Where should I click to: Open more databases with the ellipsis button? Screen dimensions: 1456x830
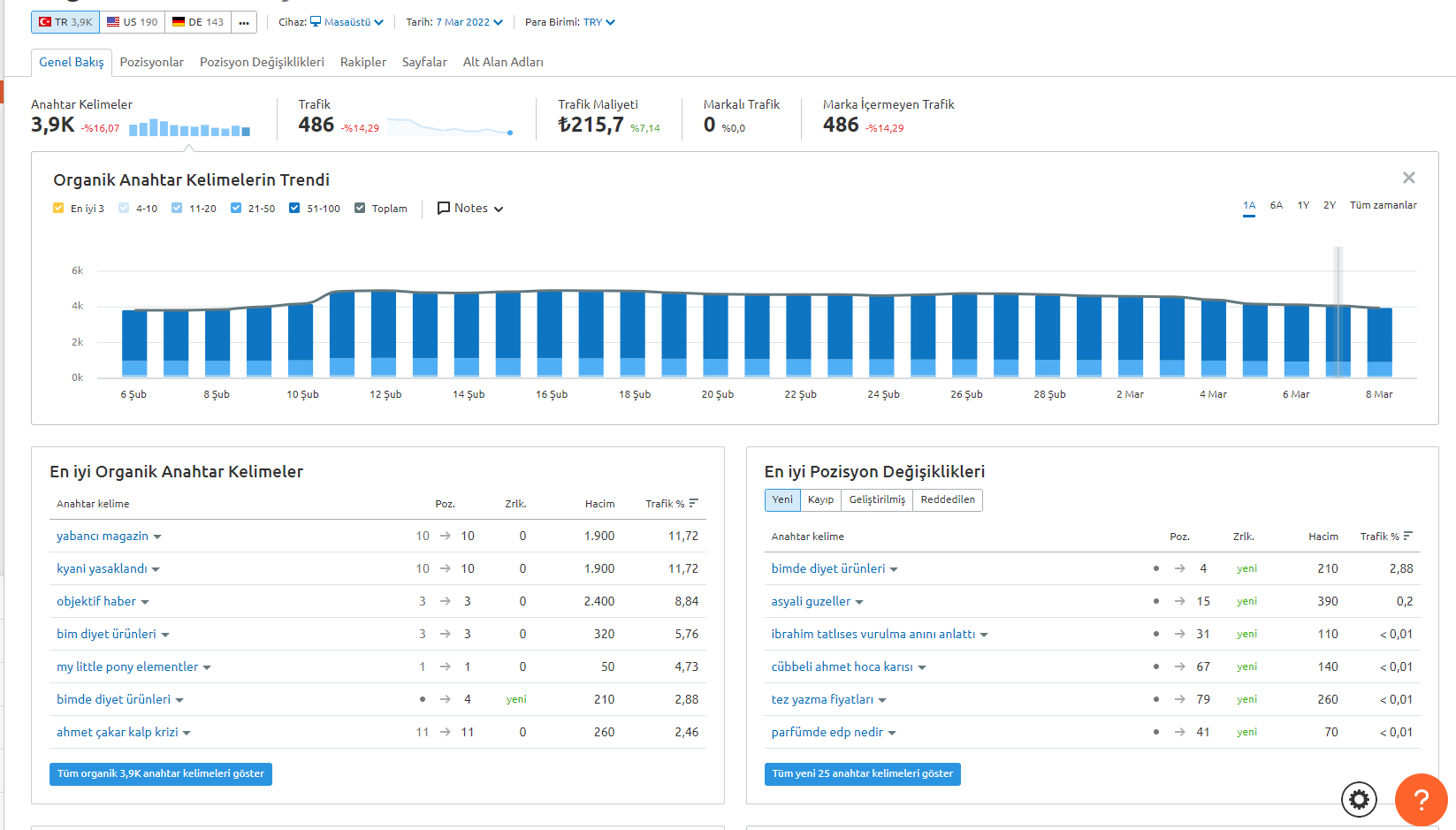244,22
